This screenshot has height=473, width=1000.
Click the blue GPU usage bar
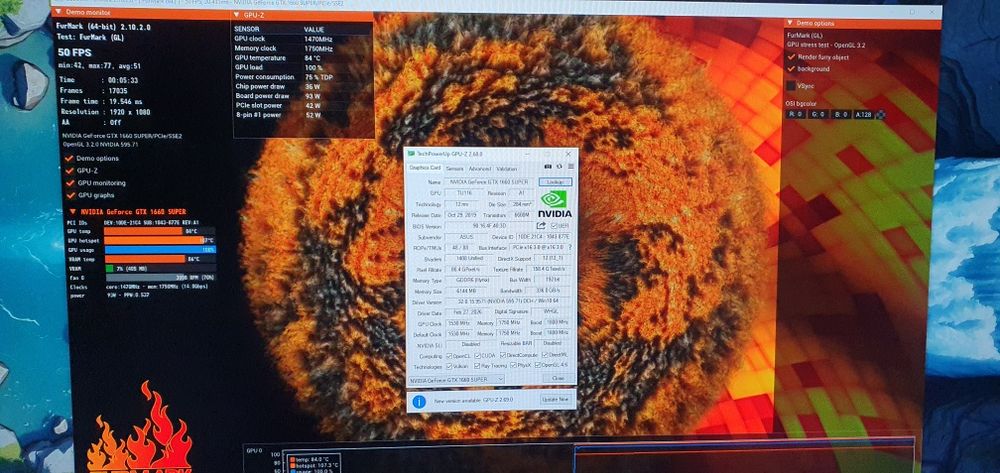160,249
